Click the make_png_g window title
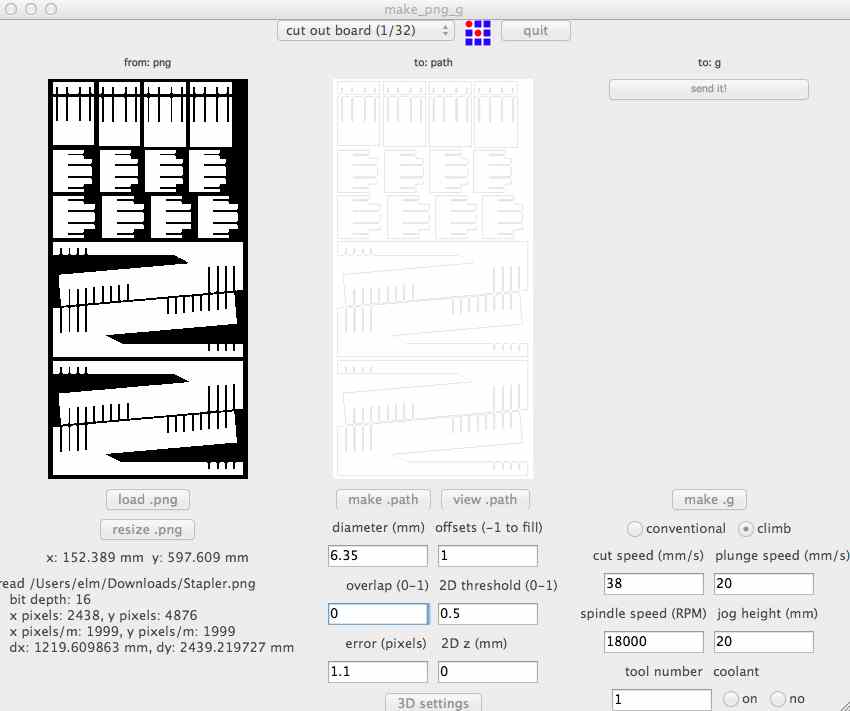The height and width of the screenshot is (711, 850). (423, 9)
